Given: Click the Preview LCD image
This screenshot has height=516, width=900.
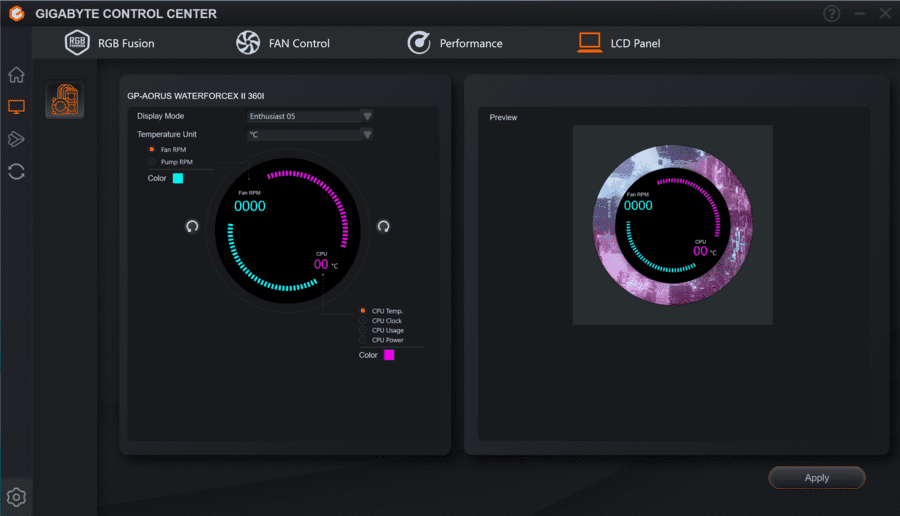Looking at the screenshot, I should coord(672,225).
